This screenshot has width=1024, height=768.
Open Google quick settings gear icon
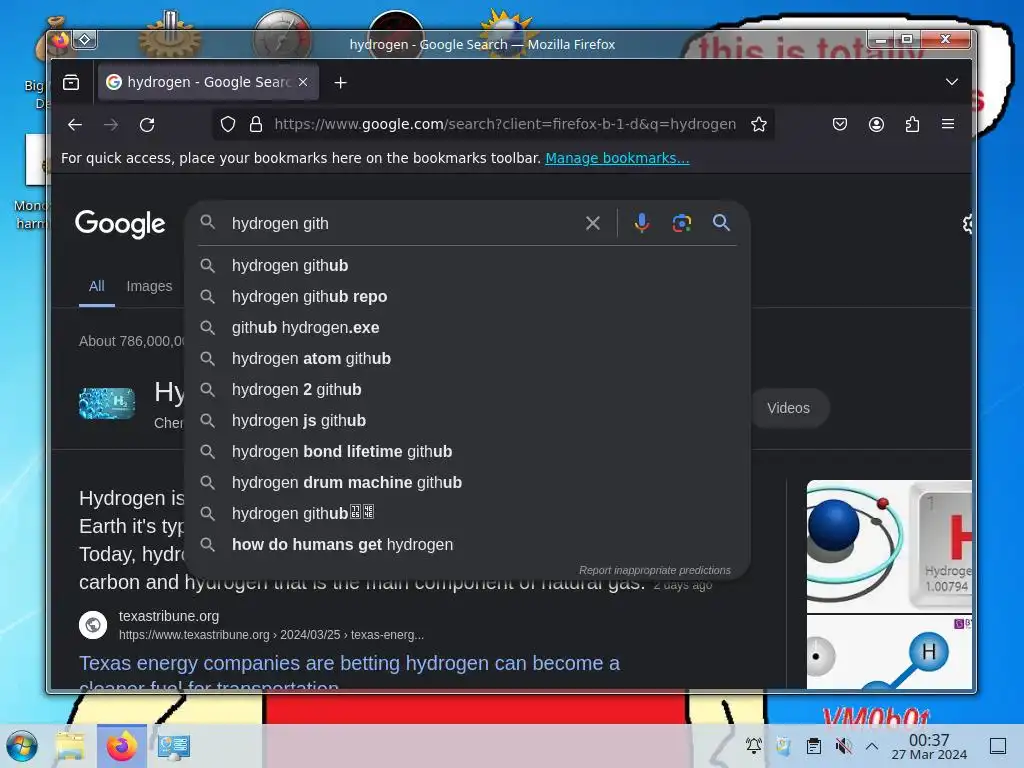point(967,224)
